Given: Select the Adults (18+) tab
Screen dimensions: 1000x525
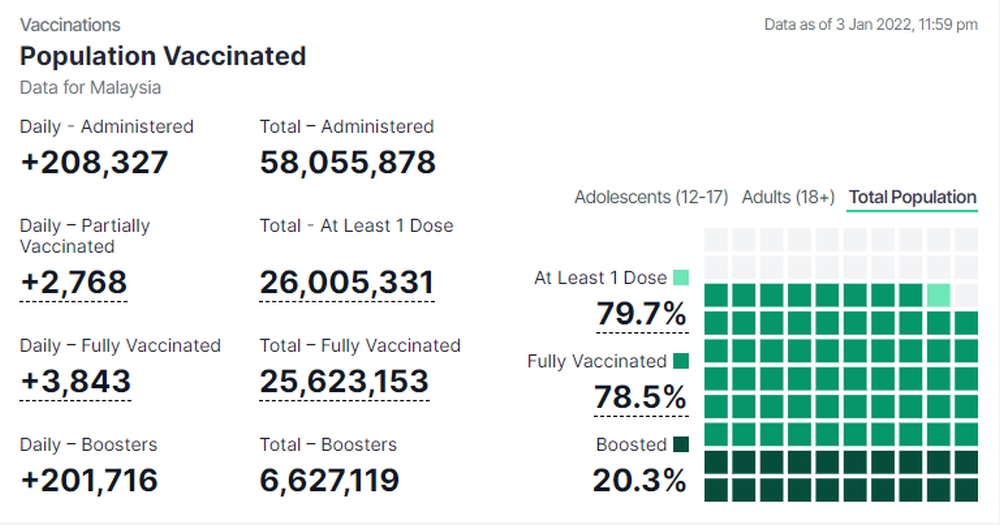Looking at the screenshot, I should 787,197.
